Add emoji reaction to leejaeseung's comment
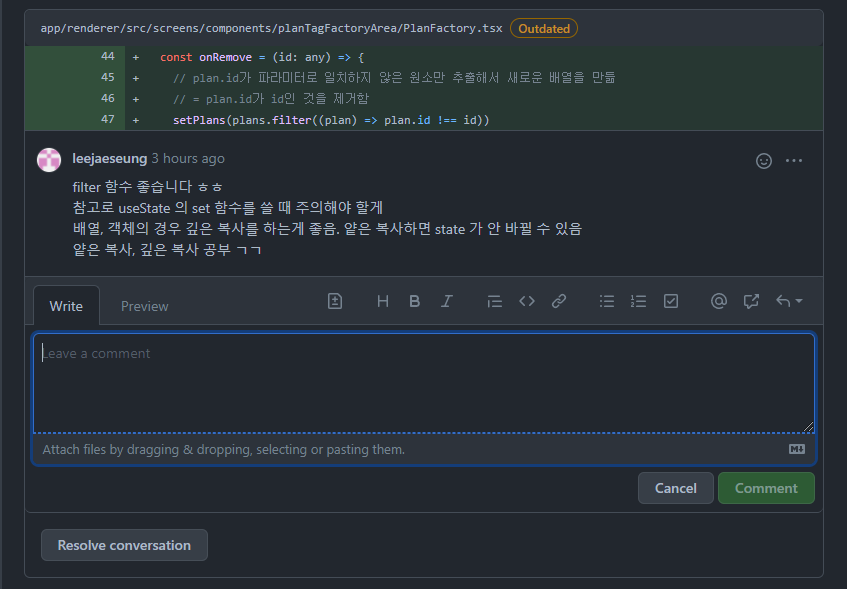The image size is (847, 589). click(x=764, y=161)
